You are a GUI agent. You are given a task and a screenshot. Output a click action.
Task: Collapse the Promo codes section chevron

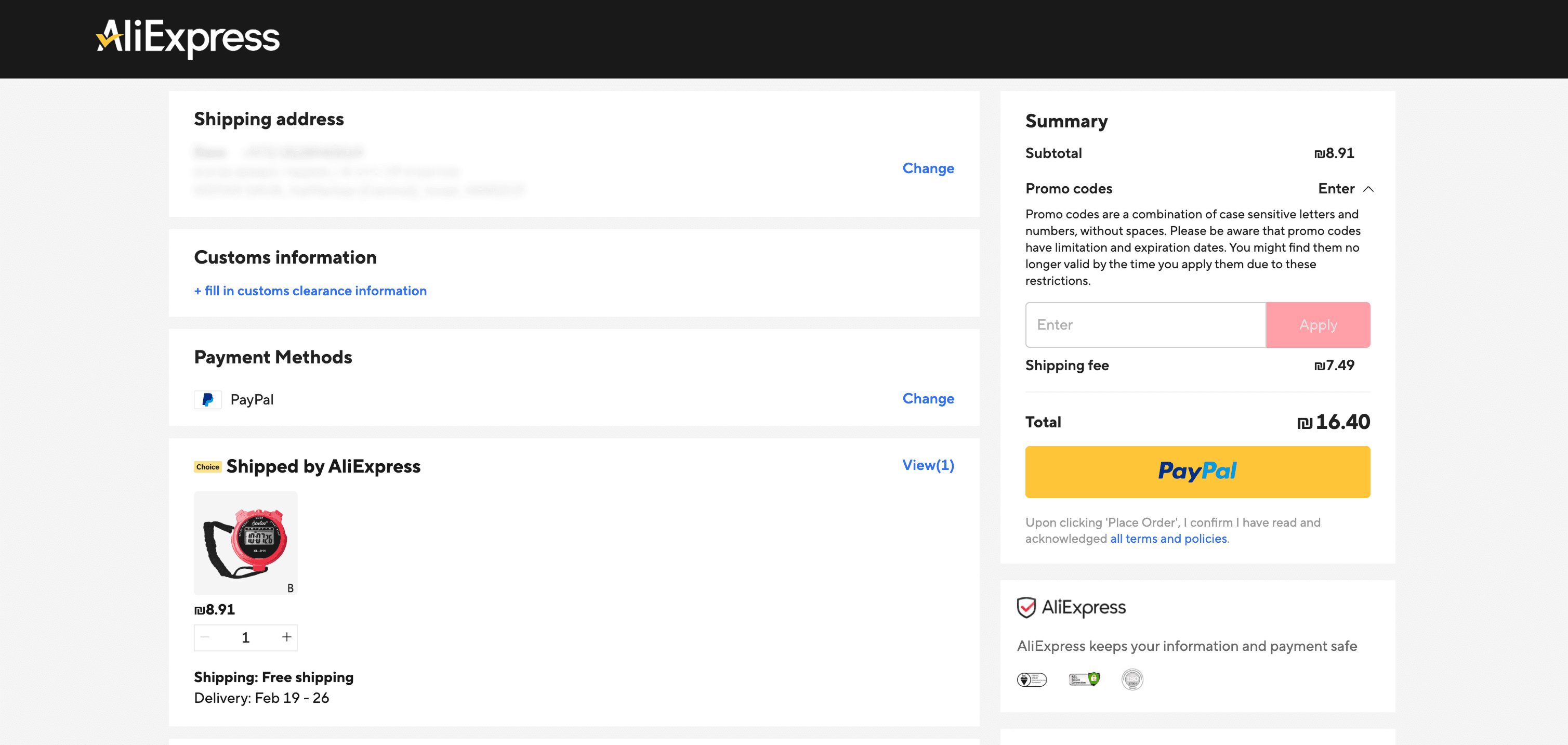coord(1368,189)
